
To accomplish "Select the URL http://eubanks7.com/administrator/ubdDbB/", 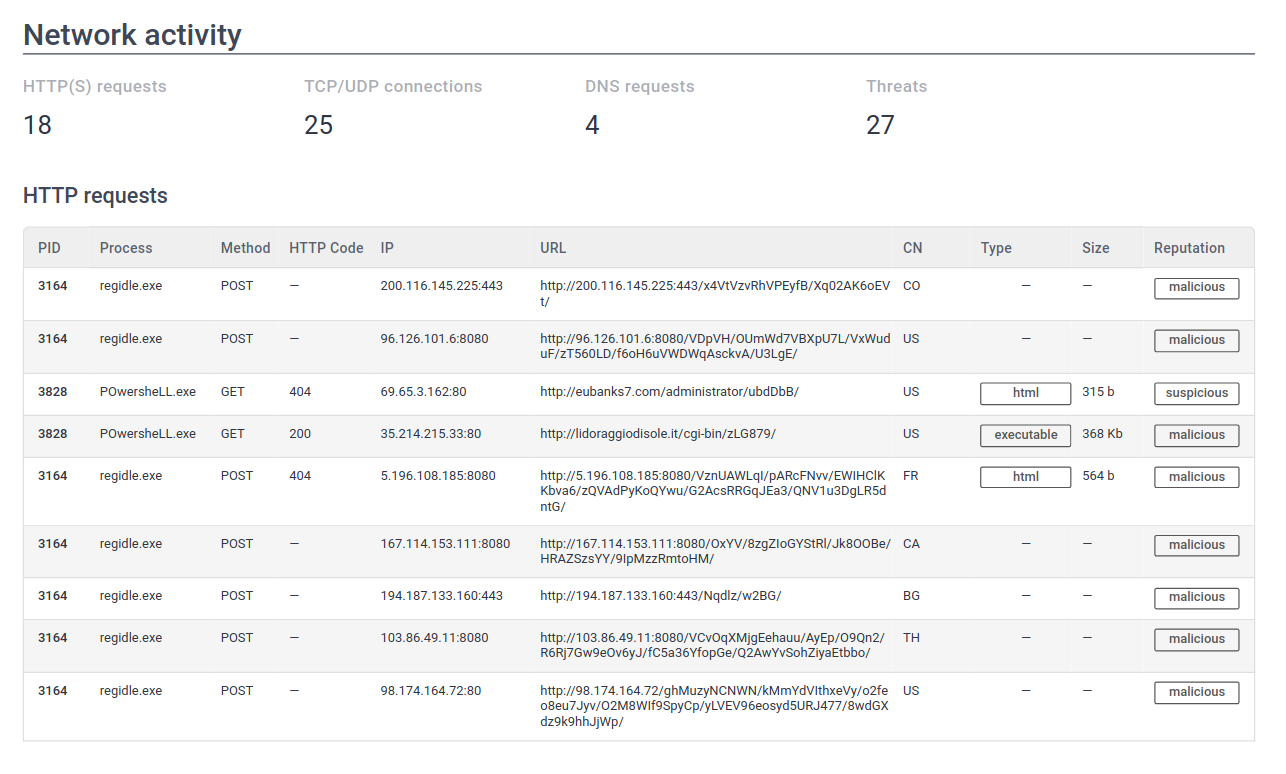I will pos(669,392).
